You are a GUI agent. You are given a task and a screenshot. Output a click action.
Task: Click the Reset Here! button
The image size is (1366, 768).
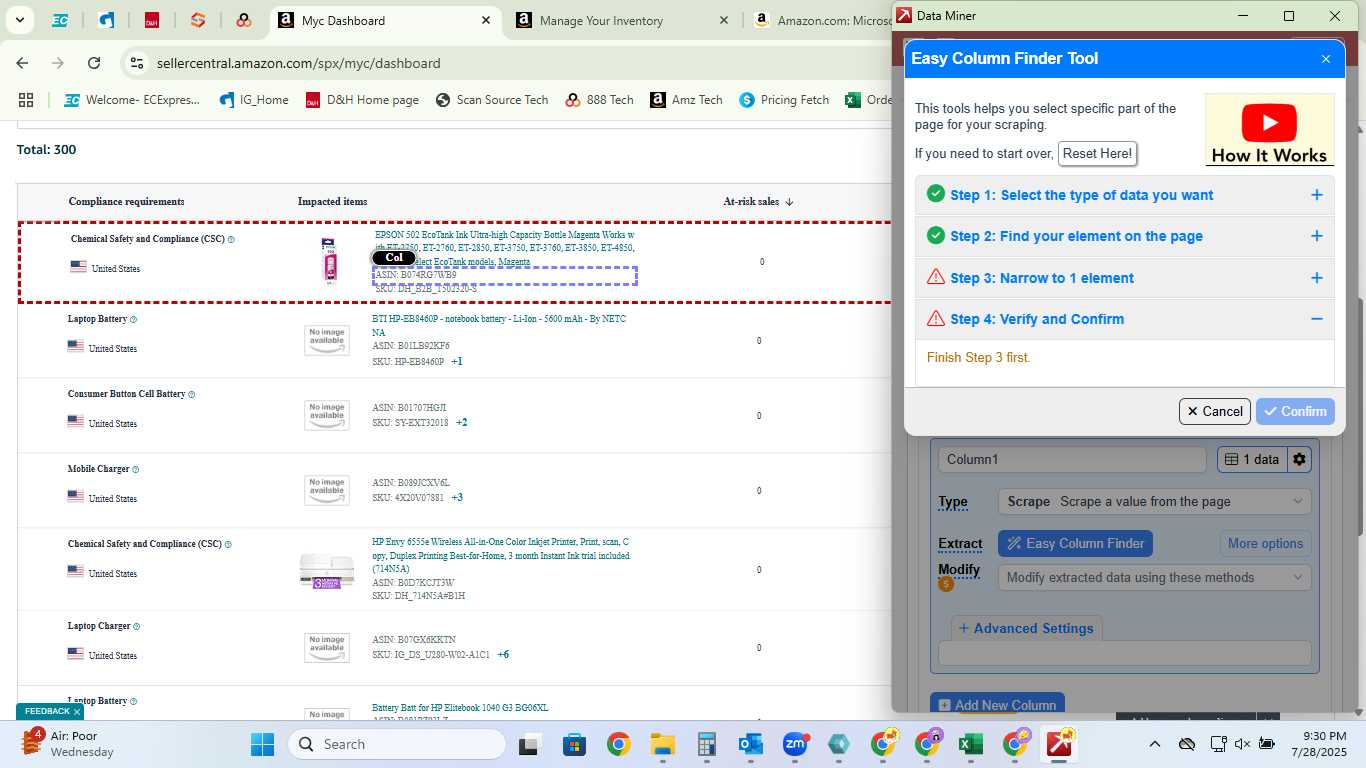(1097, 154)
